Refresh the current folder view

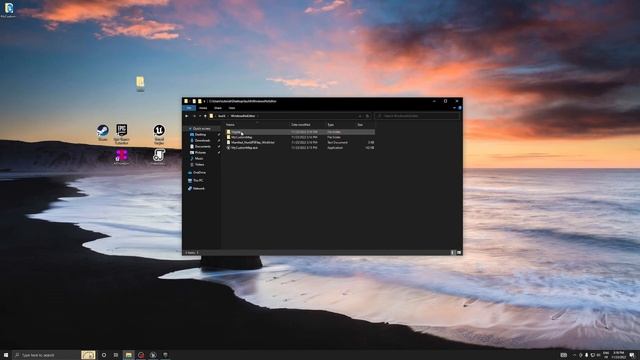(367, 116)
